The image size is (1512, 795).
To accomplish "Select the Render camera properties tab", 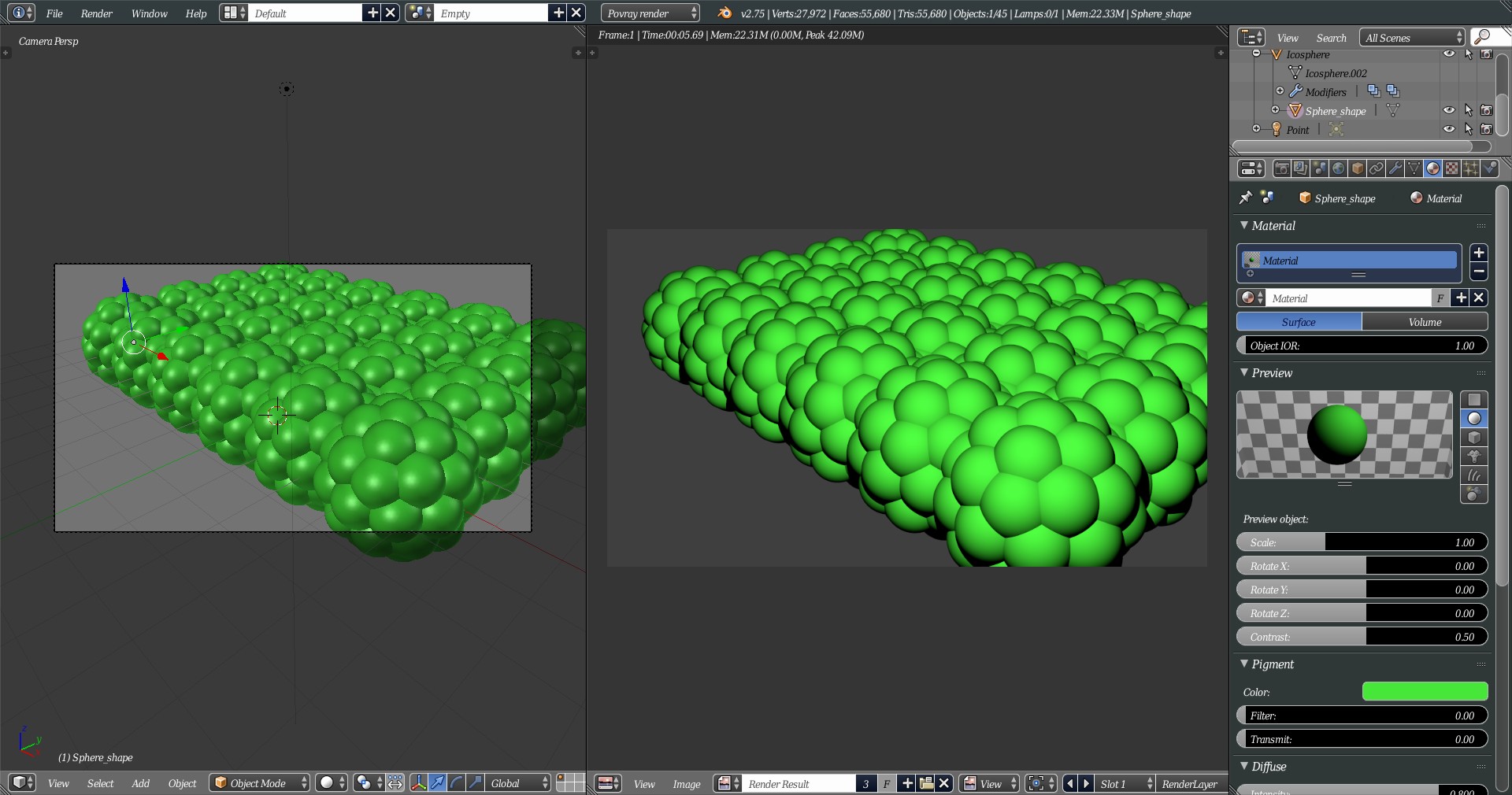I will 1282,168.
